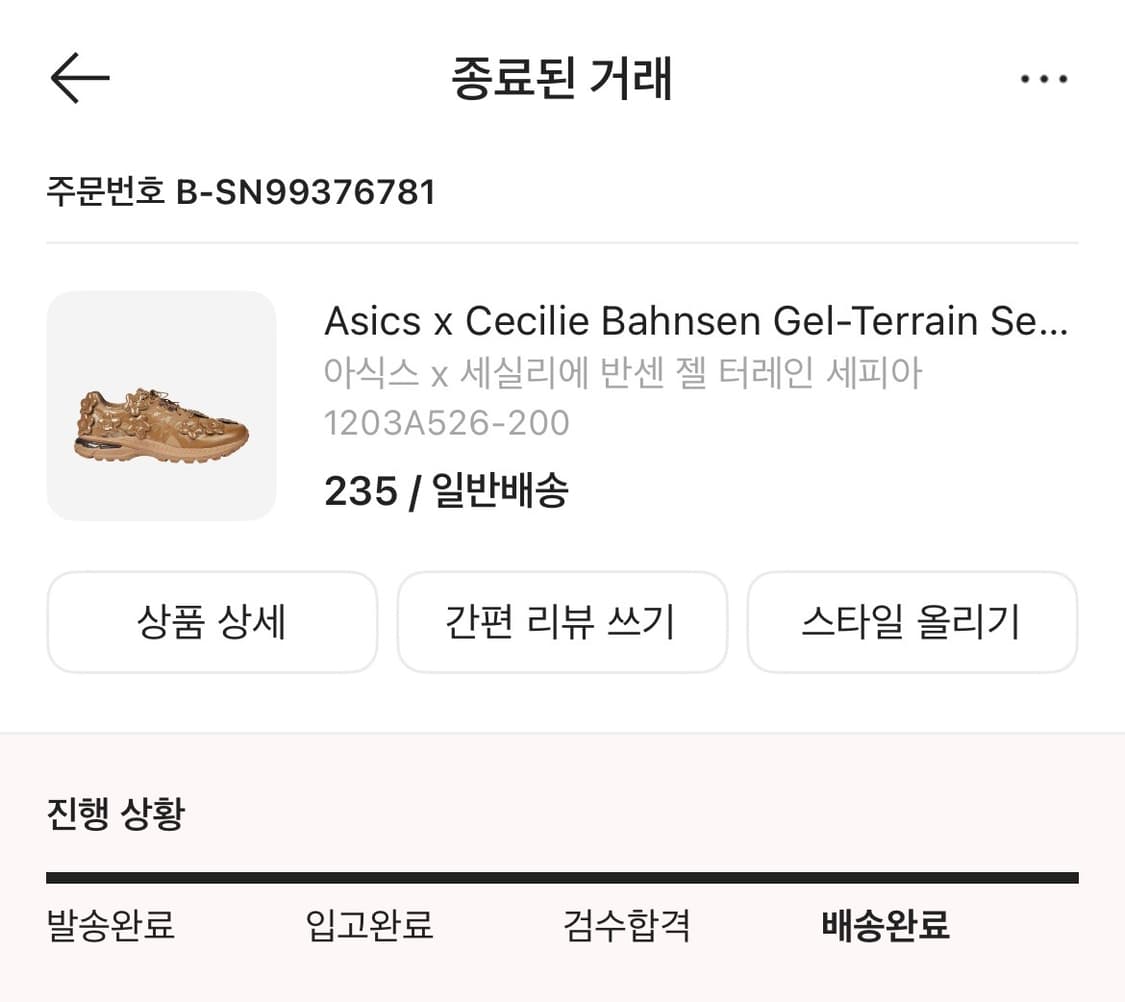The height and width of the screenshot is (1002, 1125).
Task: Select the 입고완료 progress step
Action: point(369,925)
